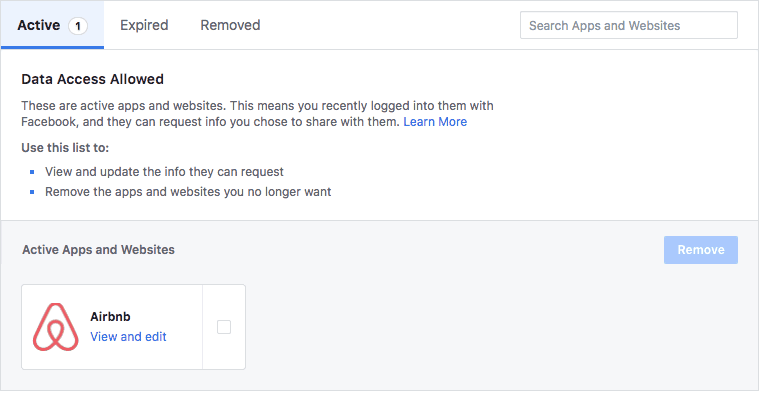Click the Active tab count badge
Viewport: 760px width, 393px height.
pos(78,26)
